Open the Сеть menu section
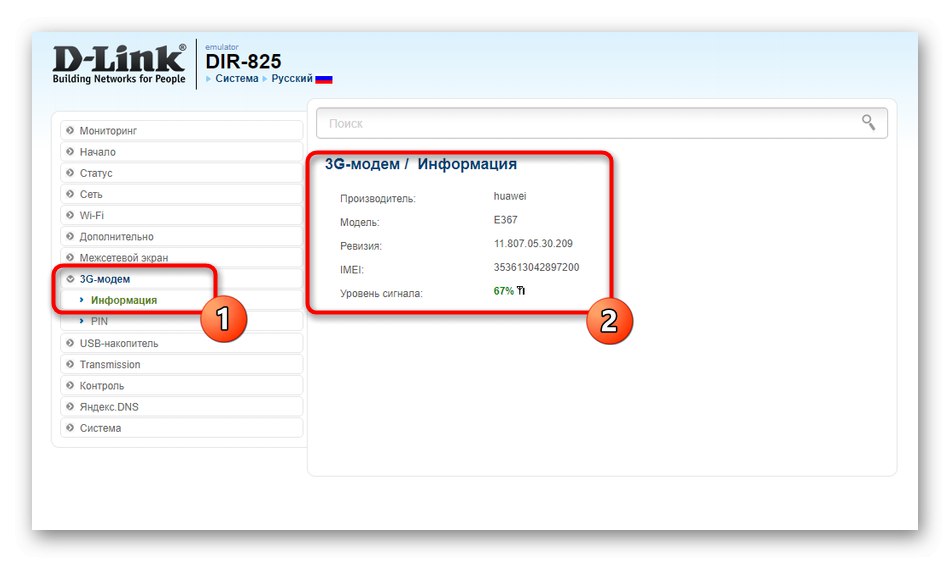950x562 pixels. click(181, 194)
